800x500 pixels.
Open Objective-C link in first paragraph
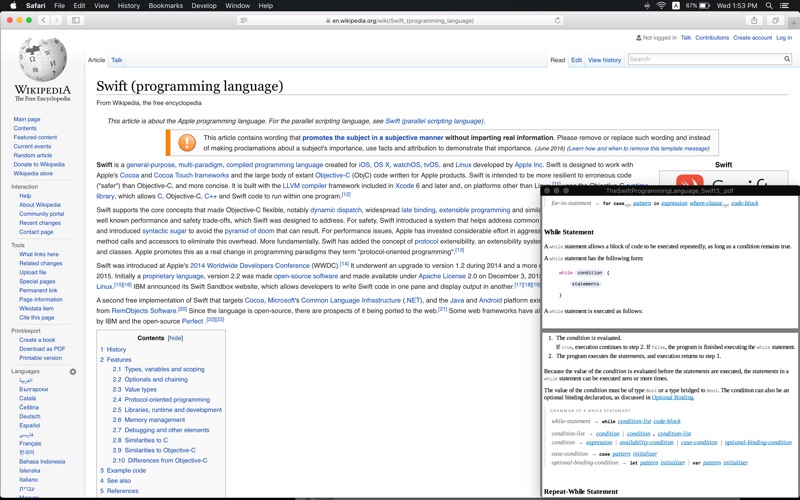coord(333,175)
